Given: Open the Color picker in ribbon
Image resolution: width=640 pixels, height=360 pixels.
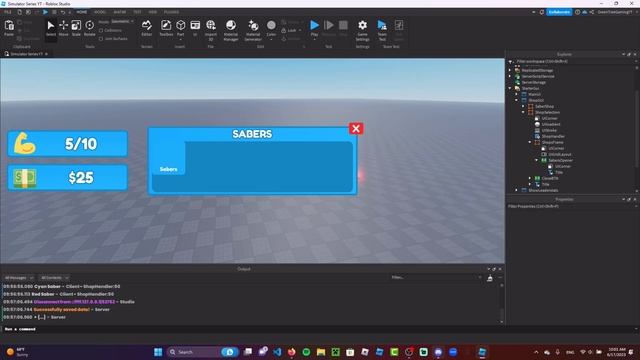Looking at the screenshot, I should (271, 28).
